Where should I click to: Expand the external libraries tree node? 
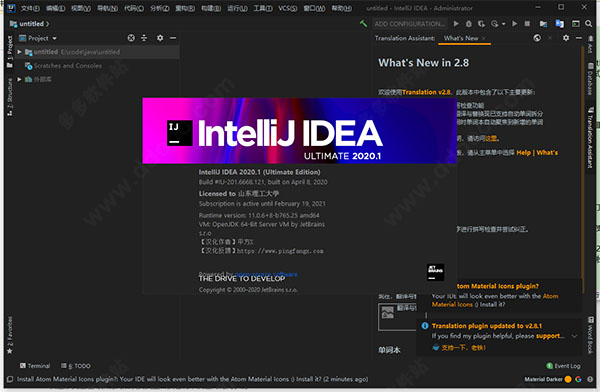[x=20, y=79]
